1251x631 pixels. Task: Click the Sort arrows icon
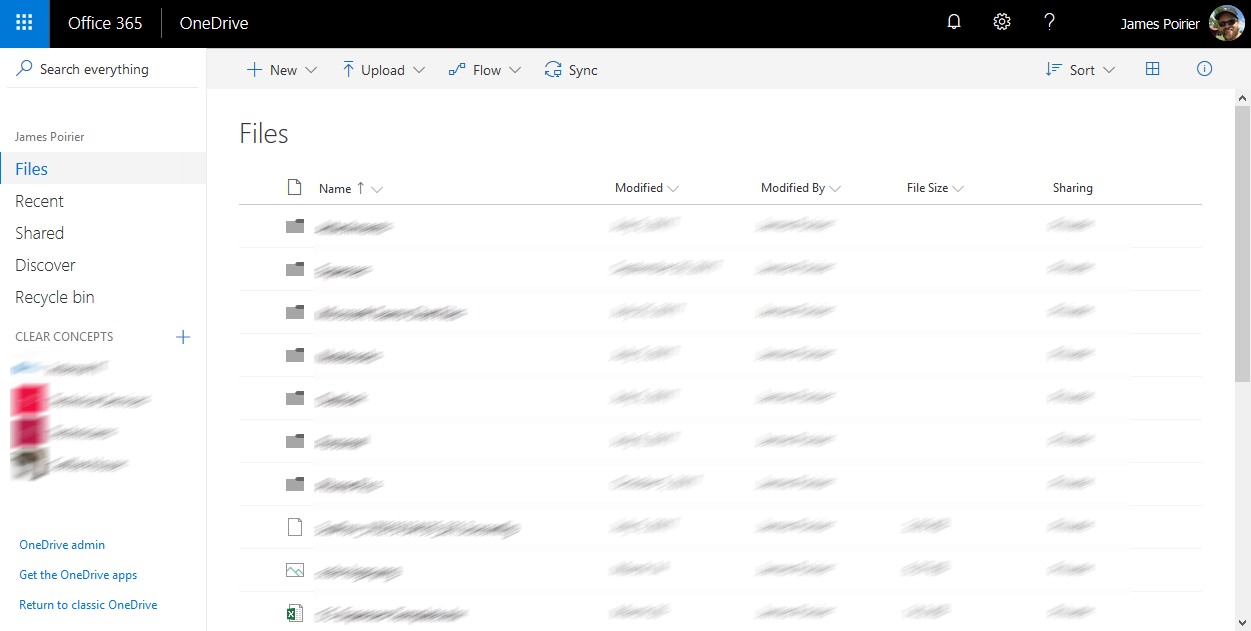[1053, 70]
